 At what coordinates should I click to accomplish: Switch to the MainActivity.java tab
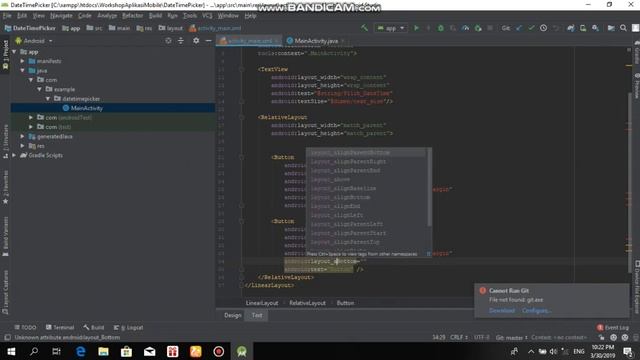[316, 40]
